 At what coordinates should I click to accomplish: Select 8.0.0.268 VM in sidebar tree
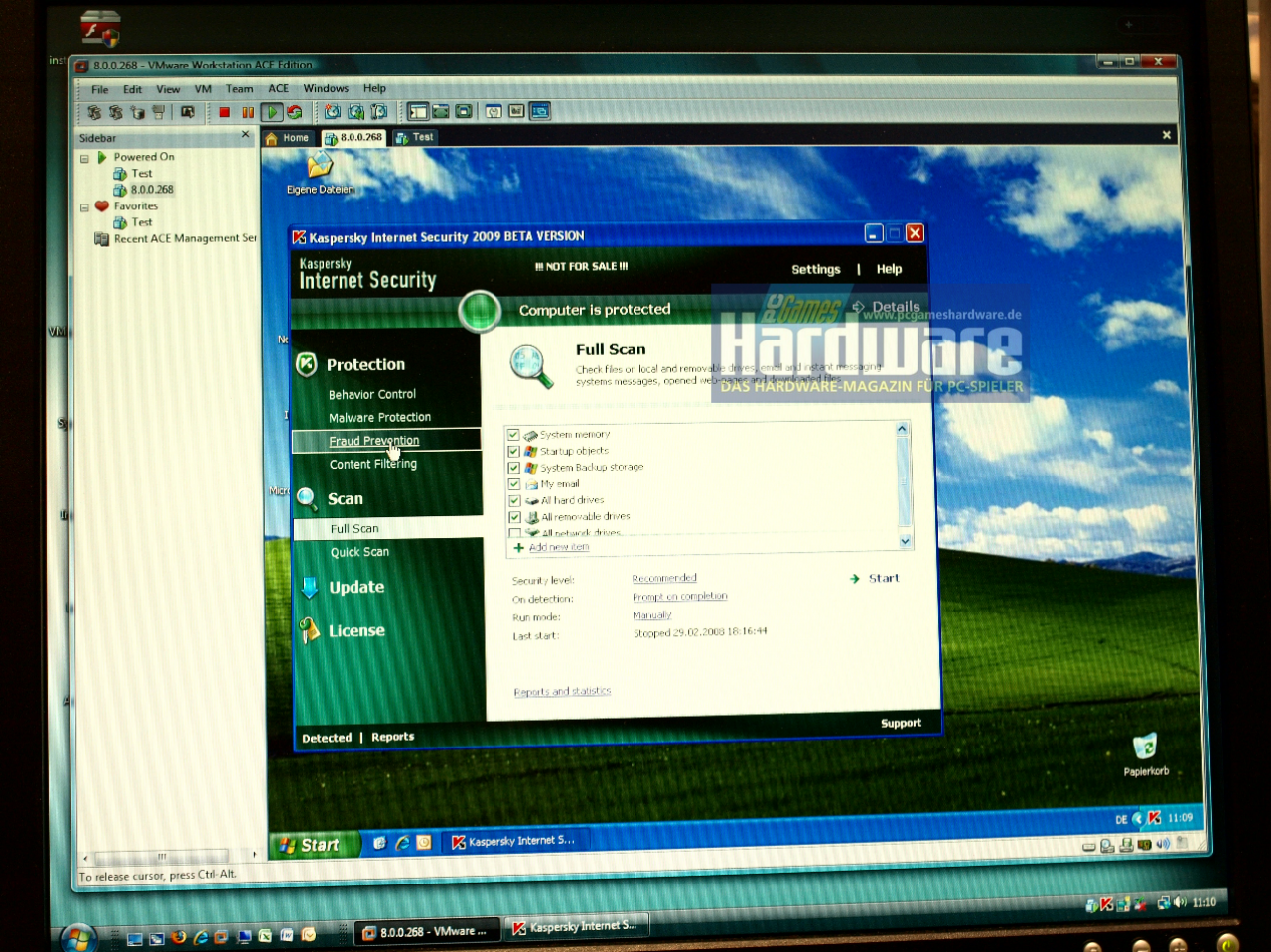click(x=152, y=190)
